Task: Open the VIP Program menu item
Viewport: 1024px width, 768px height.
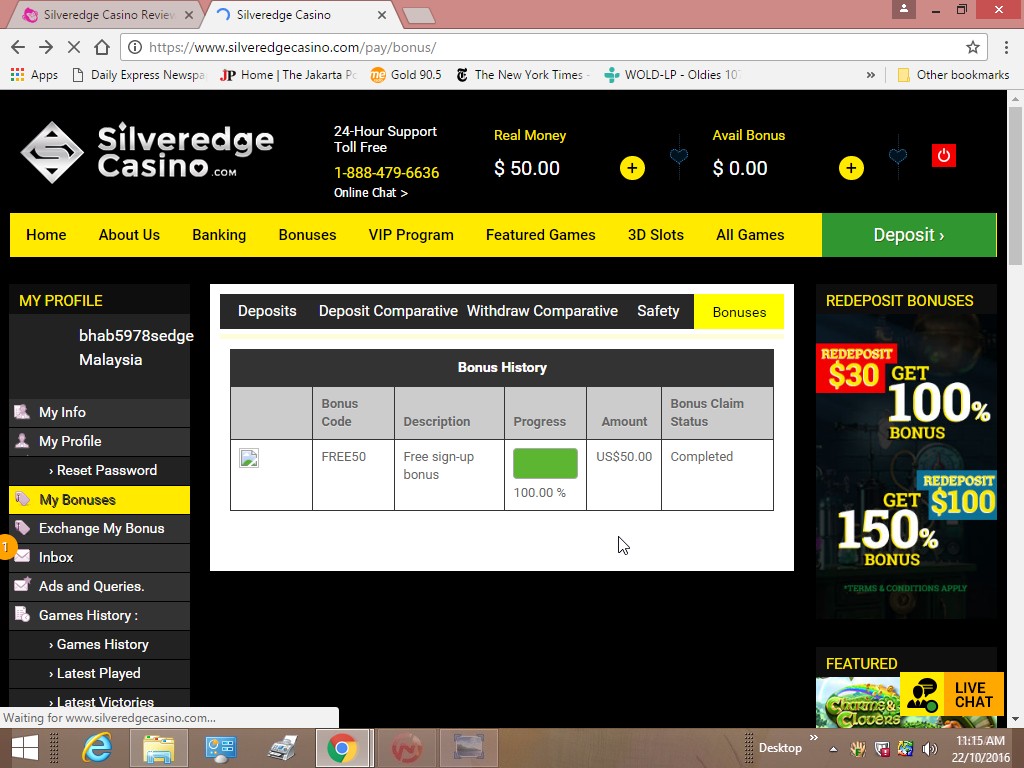Action: point(411,235)
